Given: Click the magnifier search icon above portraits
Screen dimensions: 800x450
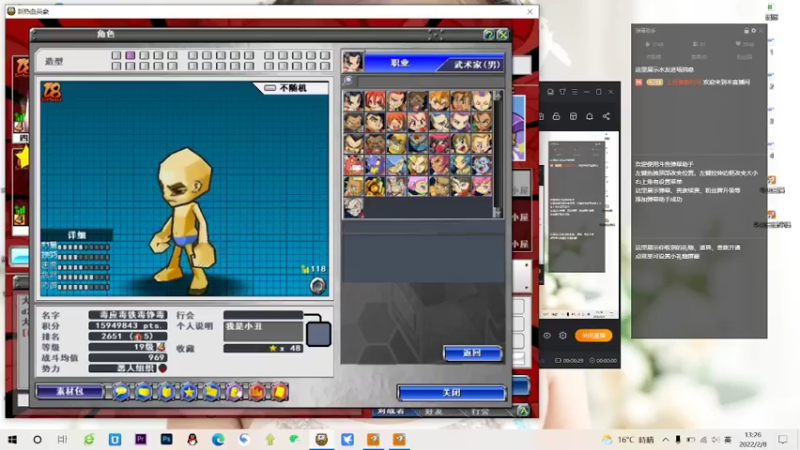Looking at the screenshot, I should pos(348,81).
